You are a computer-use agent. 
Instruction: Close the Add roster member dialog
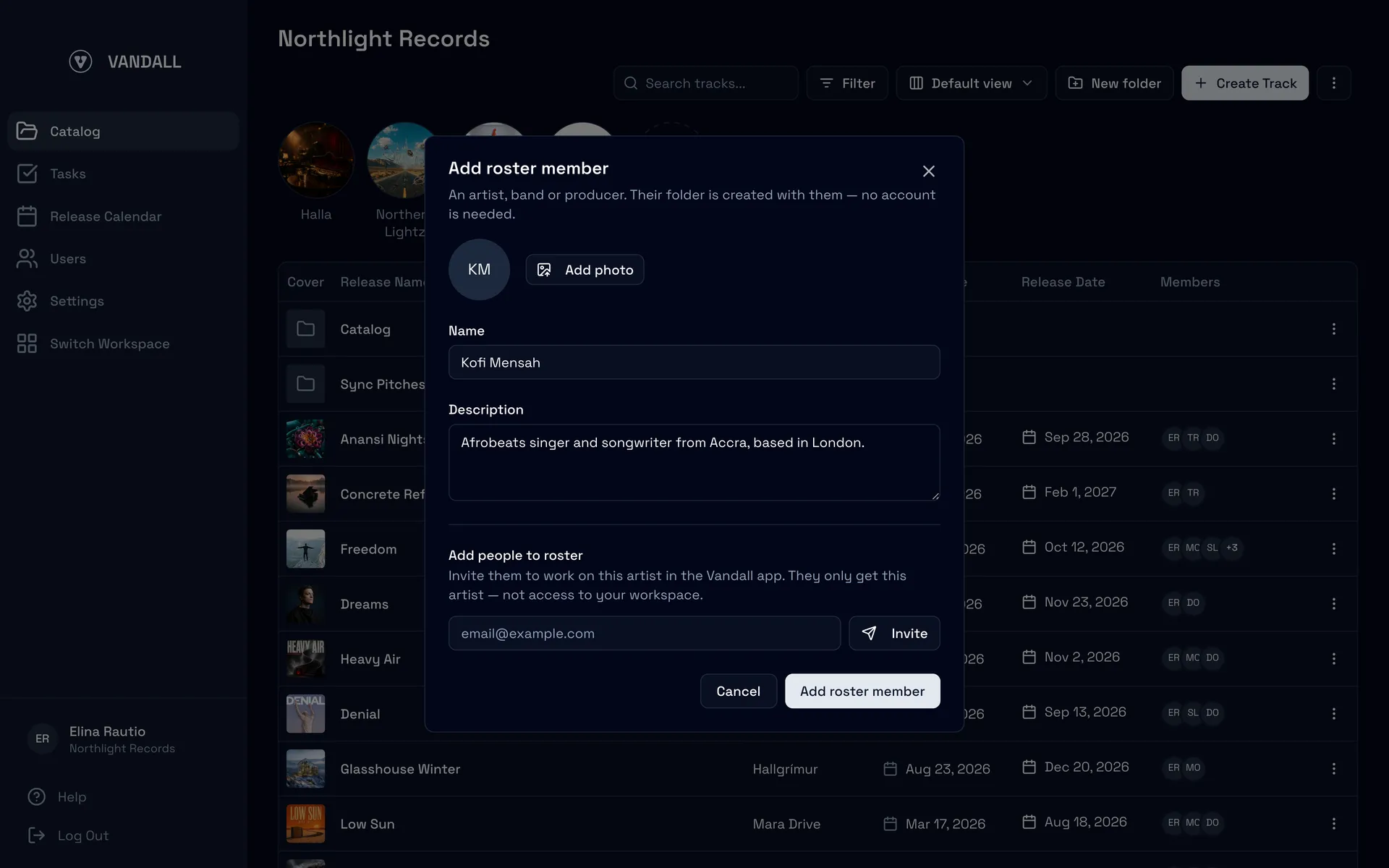point(929,171)
